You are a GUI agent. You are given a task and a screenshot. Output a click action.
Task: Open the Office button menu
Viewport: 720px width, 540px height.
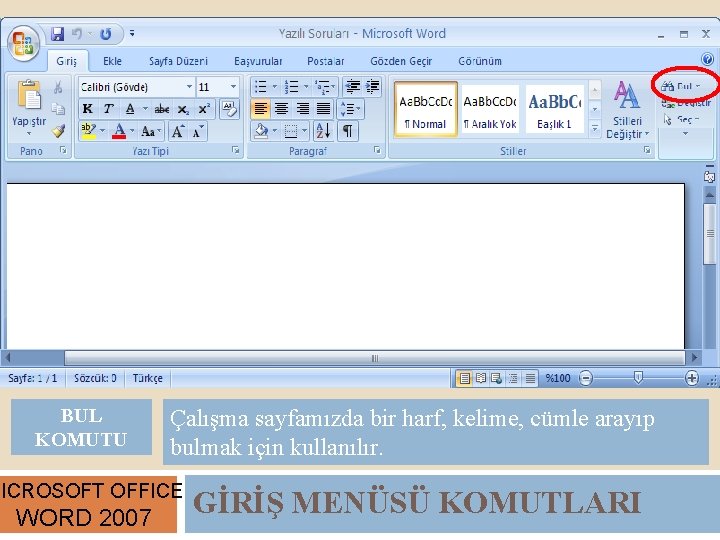click(x=23, y=44)
